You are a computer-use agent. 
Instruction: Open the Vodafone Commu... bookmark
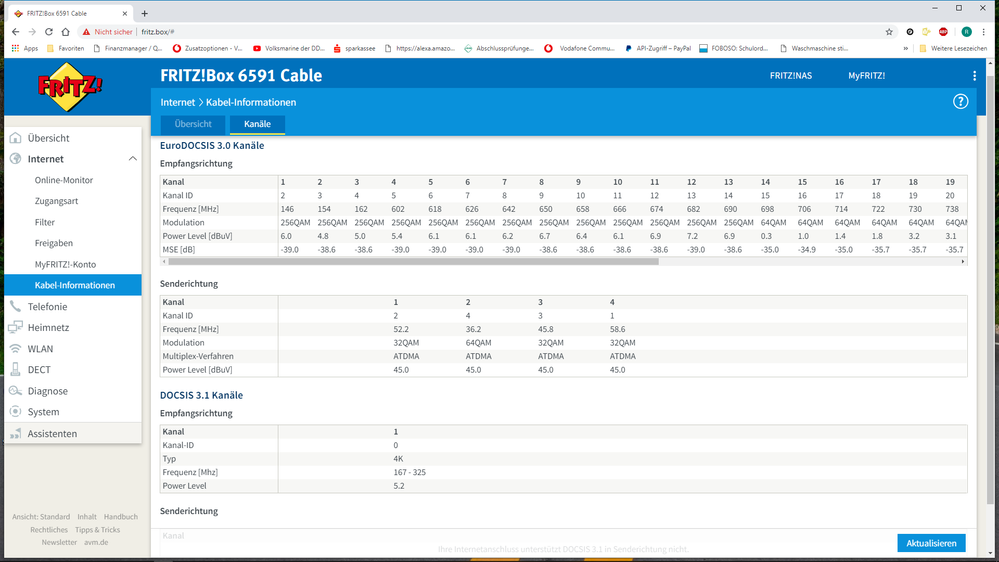click(580, 48)
